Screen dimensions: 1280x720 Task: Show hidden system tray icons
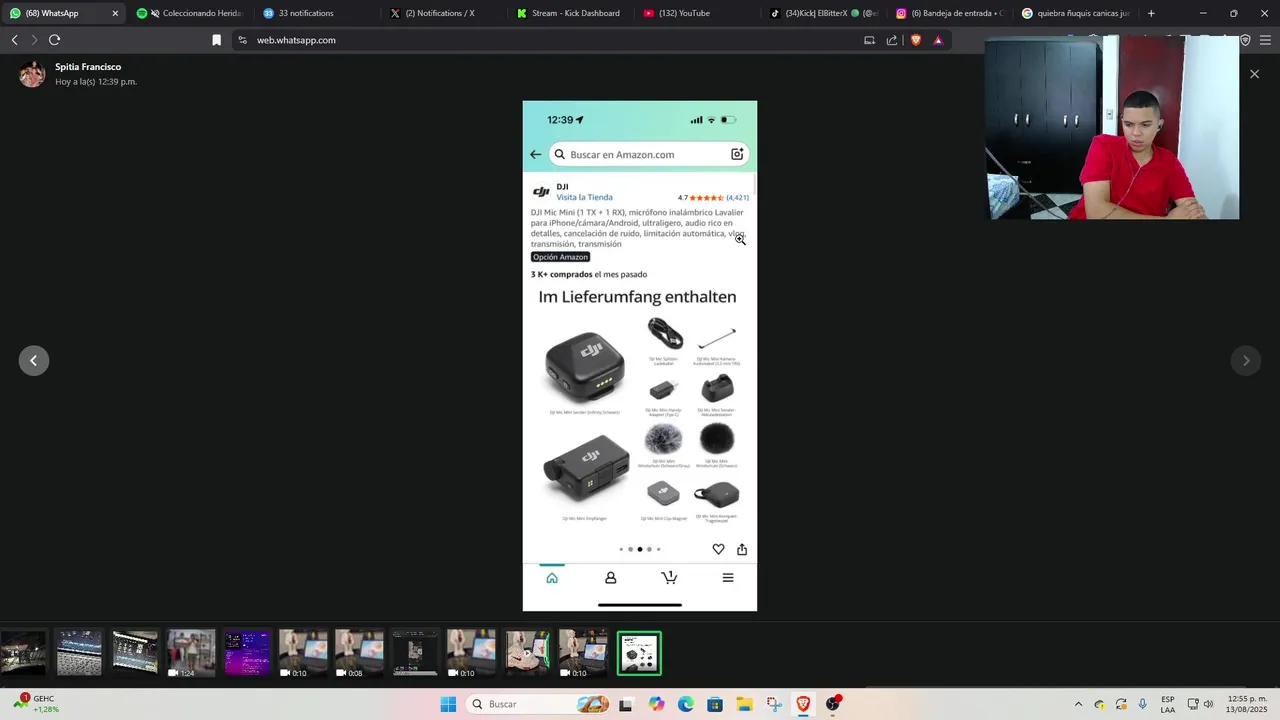1078,704
